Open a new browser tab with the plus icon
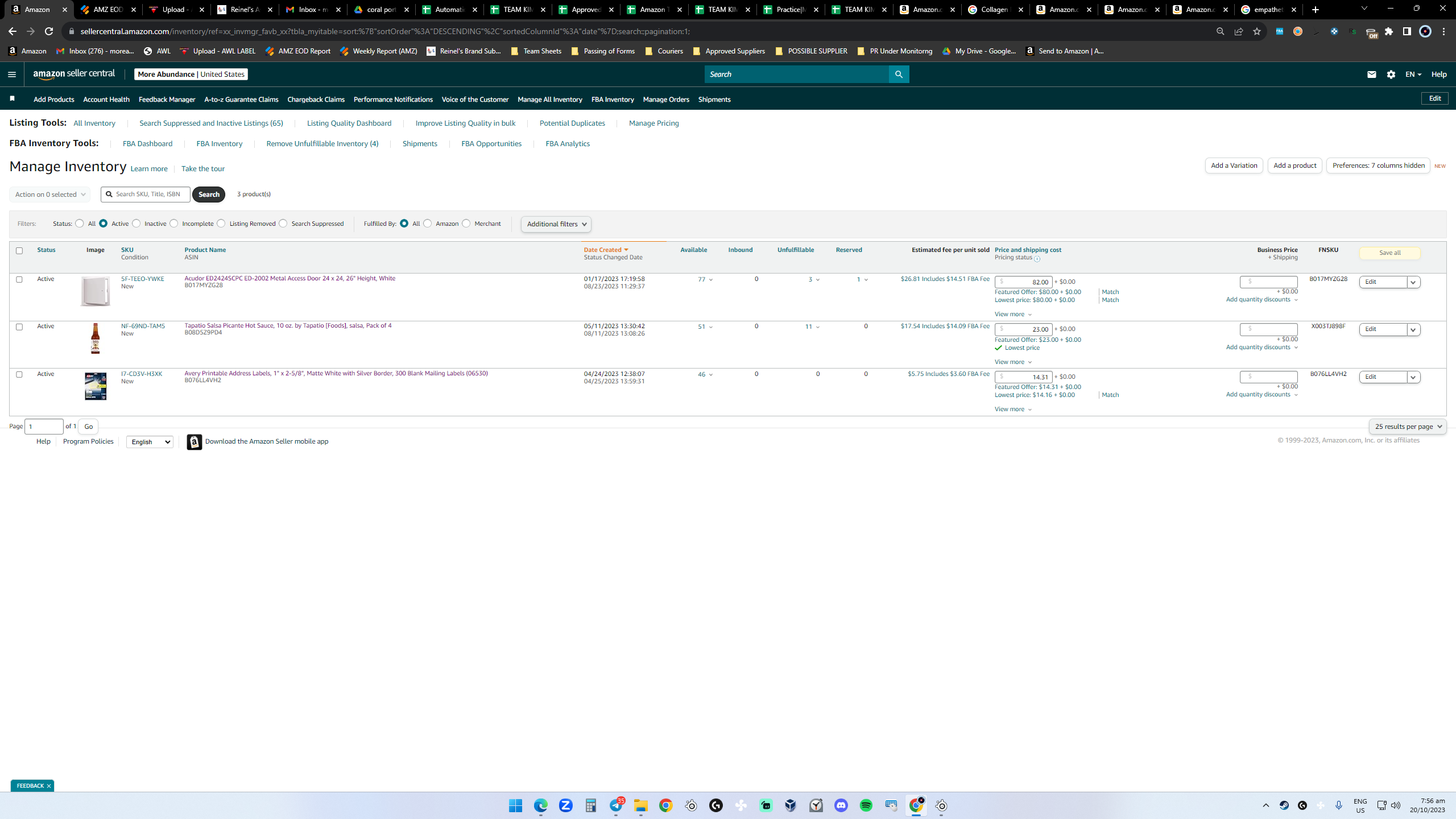 [x=1316, y=10]
